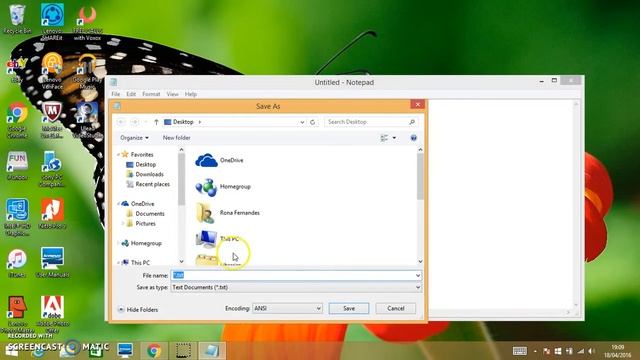Click the clock in the taskbar

618,351
